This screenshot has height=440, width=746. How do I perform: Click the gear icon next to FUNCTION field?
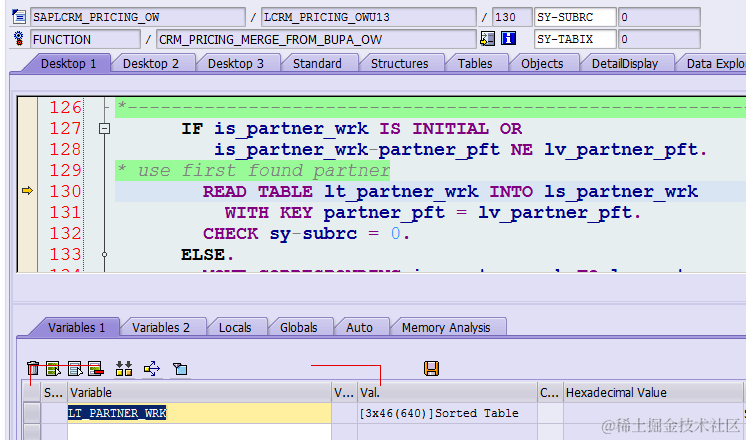point(19,39)
